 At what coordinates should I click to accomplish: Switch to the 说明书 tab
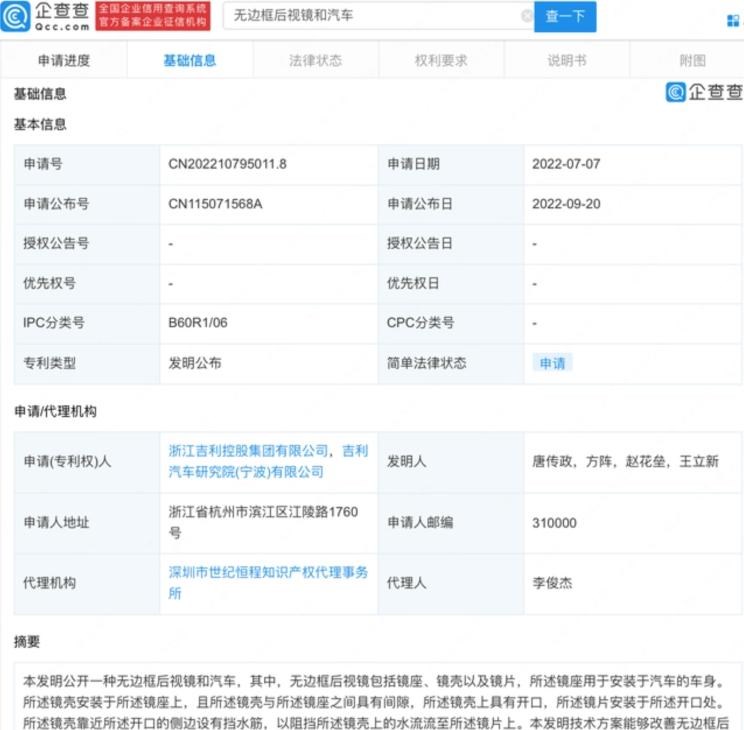click(x=567, y=60)
